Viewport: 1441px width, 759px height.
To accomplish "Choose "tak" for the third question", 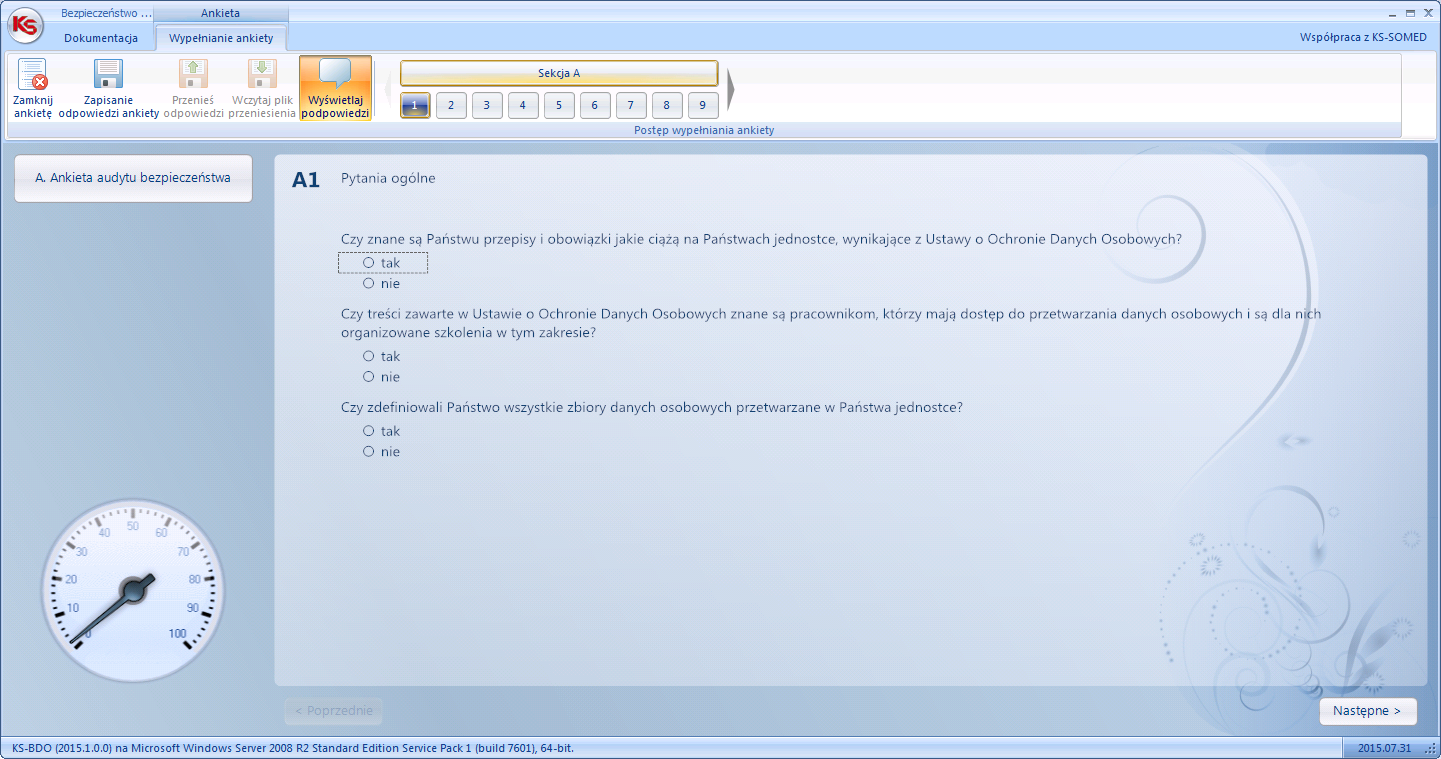I will 369,431.
